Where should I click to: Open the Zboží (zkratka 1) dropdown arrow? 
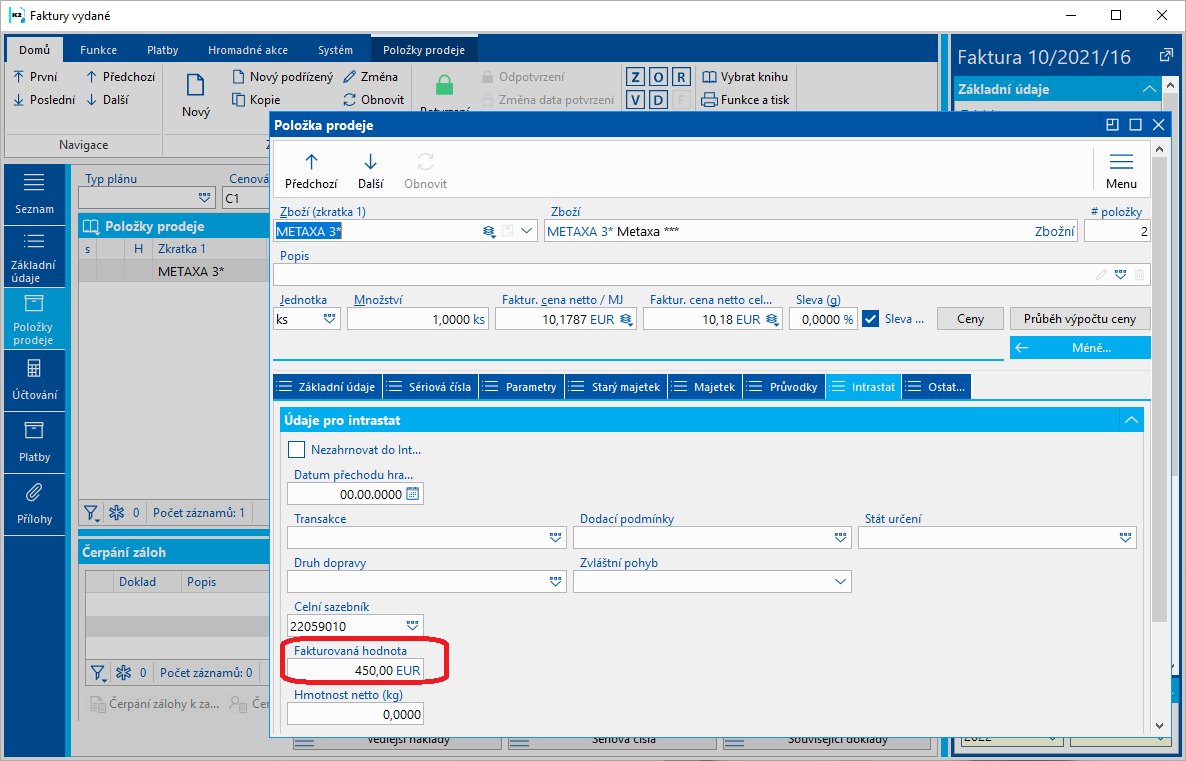(x=527, y=231)
